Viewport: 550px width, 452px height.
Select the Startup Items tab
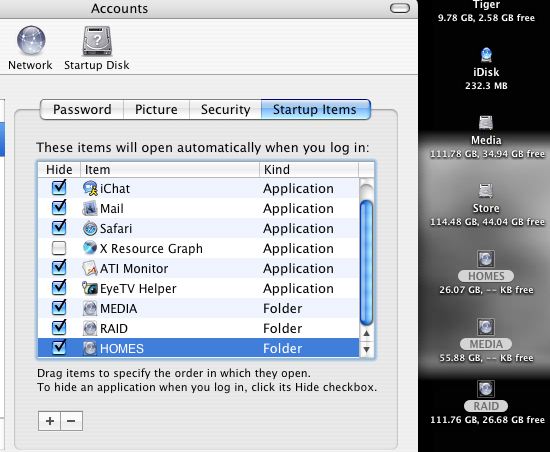coord(316,109)
